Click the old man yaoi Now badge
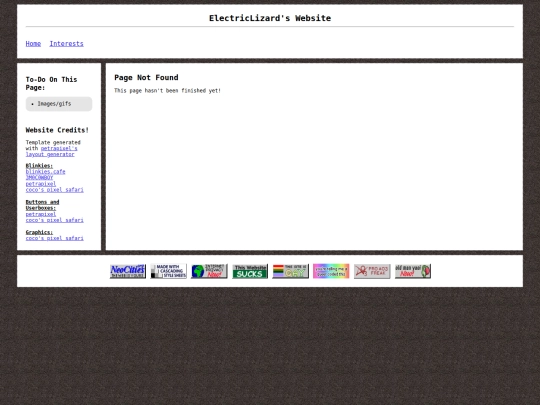This screenshot has width=540, height=405. [x=413, y=271]
